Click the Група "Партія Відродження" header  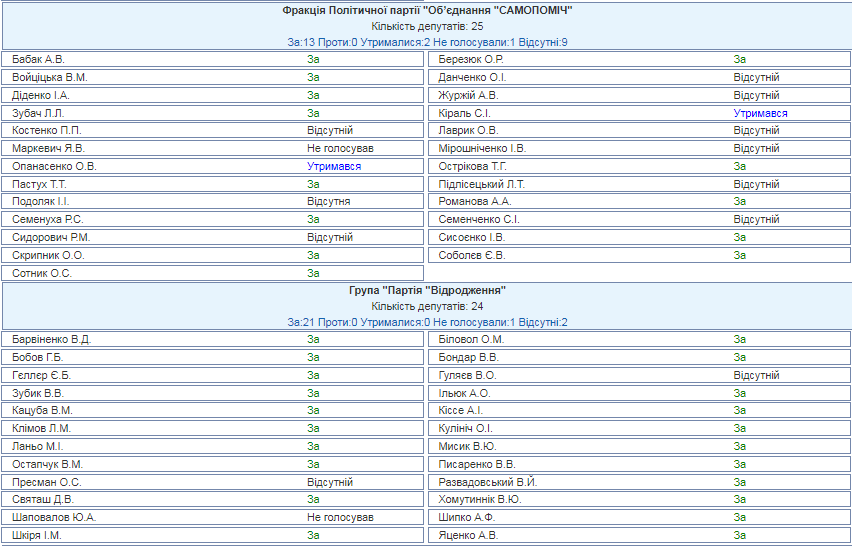pos(427,290)
